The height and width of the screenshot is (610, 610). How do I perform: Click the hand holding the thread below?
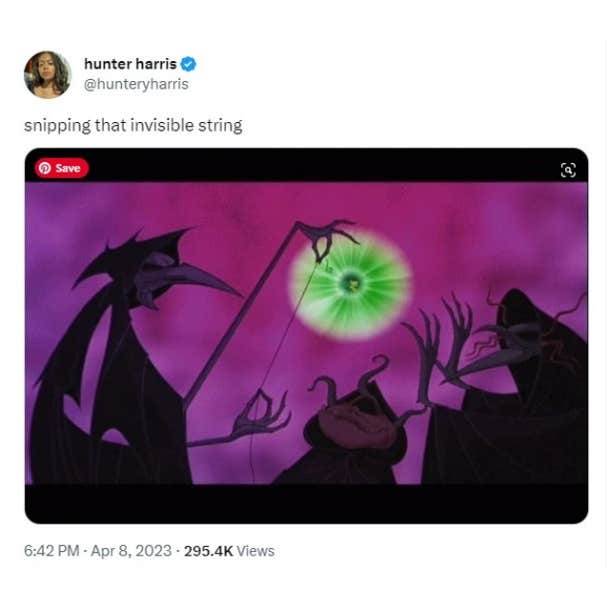[x=261, y=416]
